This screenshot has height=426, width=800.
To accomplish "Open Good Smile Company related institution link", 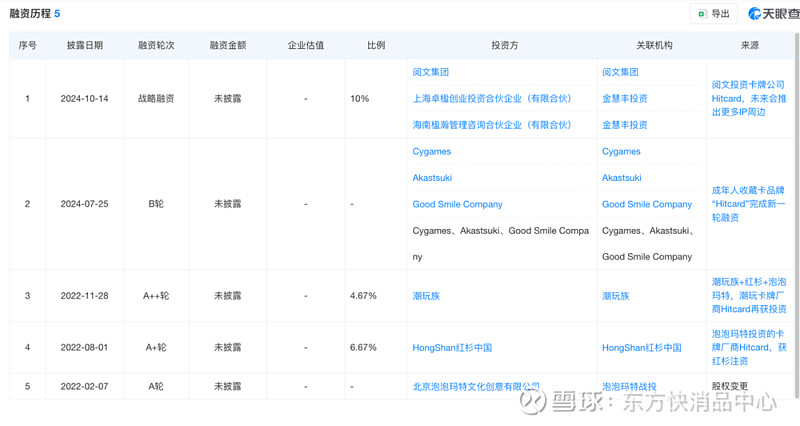I will 647,204.
